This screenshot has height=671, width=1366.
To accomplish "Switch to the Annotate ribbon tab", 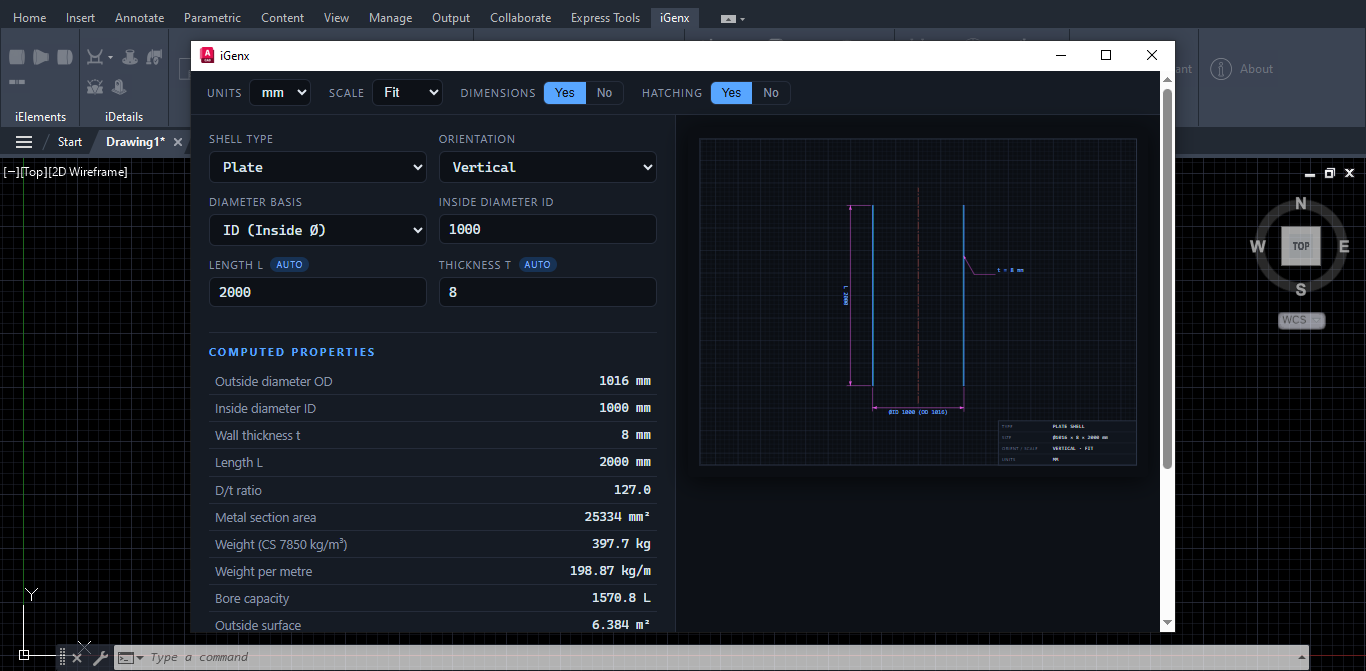I will pos(140,18).
